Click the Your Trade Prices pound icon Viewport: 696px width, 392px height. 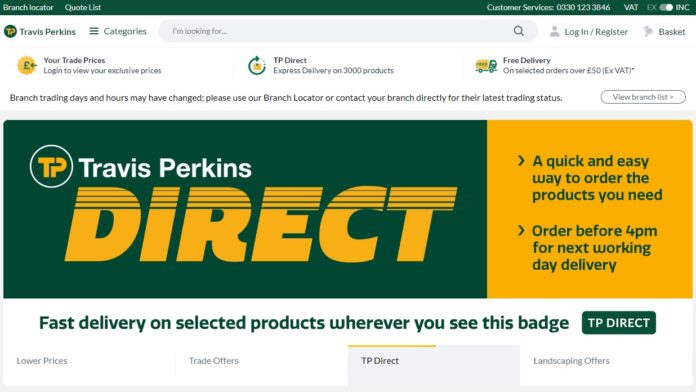click(27, 65)
